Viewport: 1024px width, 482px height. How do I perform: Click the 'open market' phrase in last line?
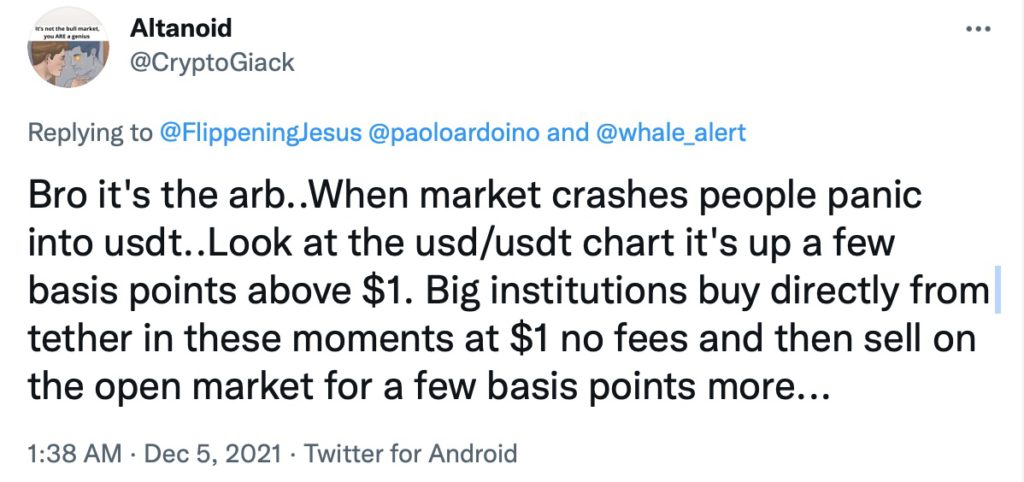pyautogui.click(x=200, y=391)
